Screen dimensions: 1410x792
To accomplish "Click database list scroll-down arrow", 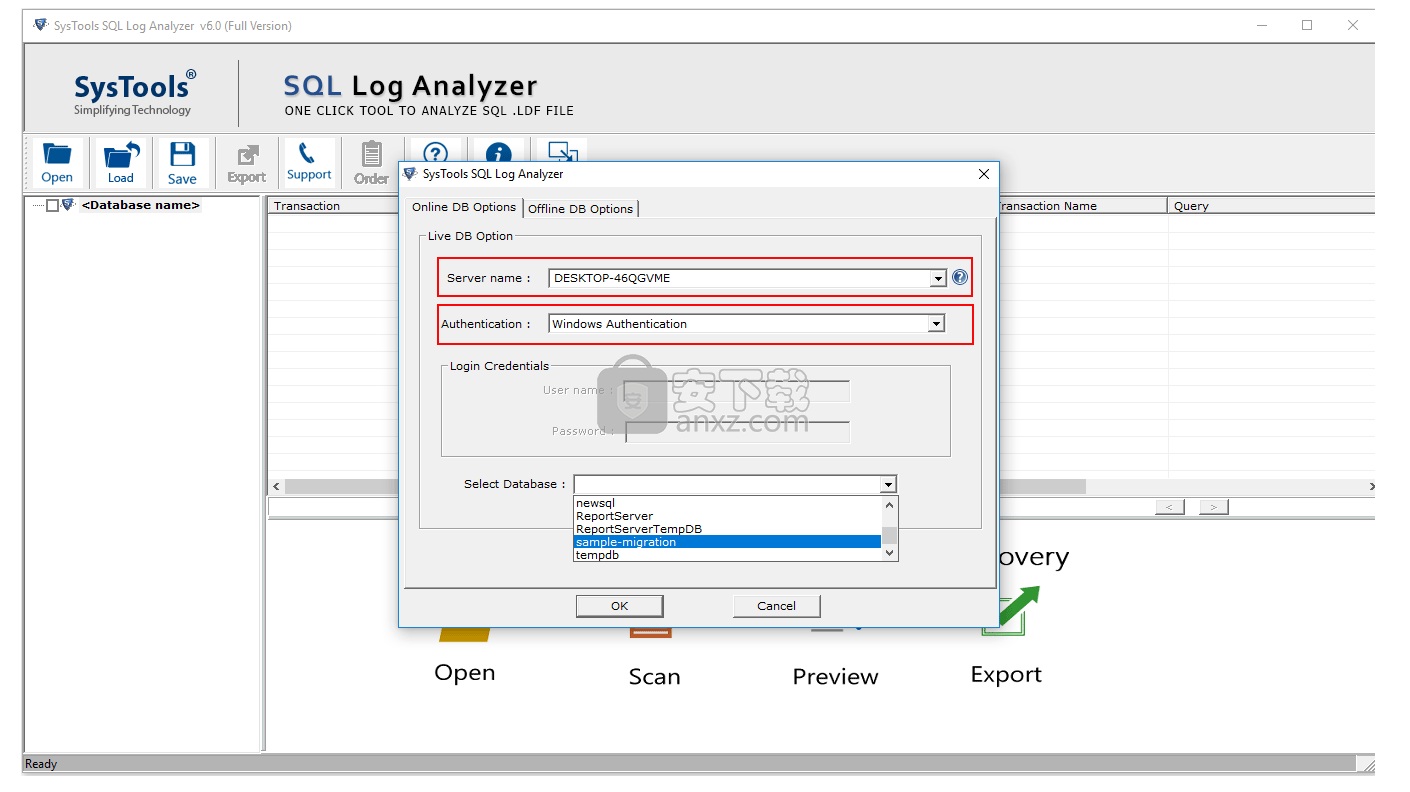I will click(x=890, y=553).
